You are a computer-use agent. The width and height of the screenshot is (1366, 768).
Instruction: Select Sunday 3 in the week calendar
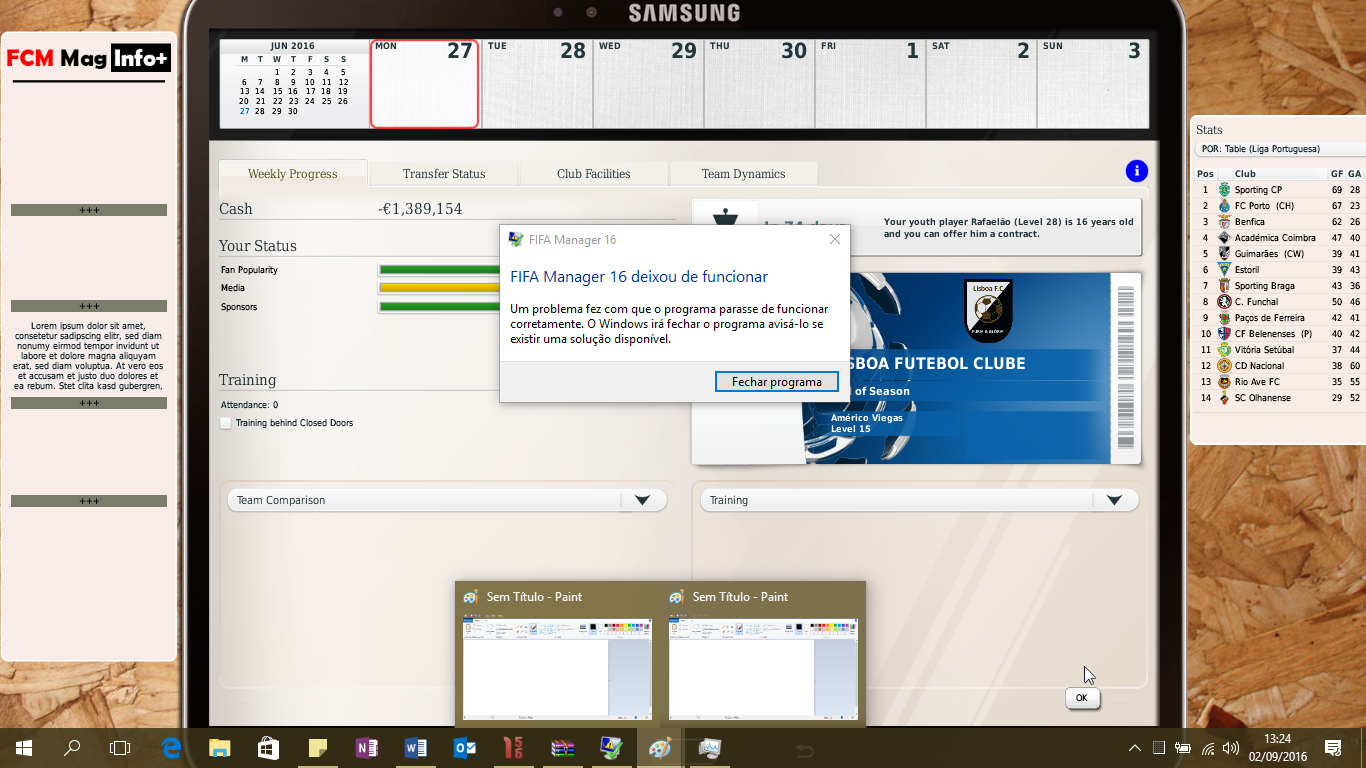(1092, 84)
